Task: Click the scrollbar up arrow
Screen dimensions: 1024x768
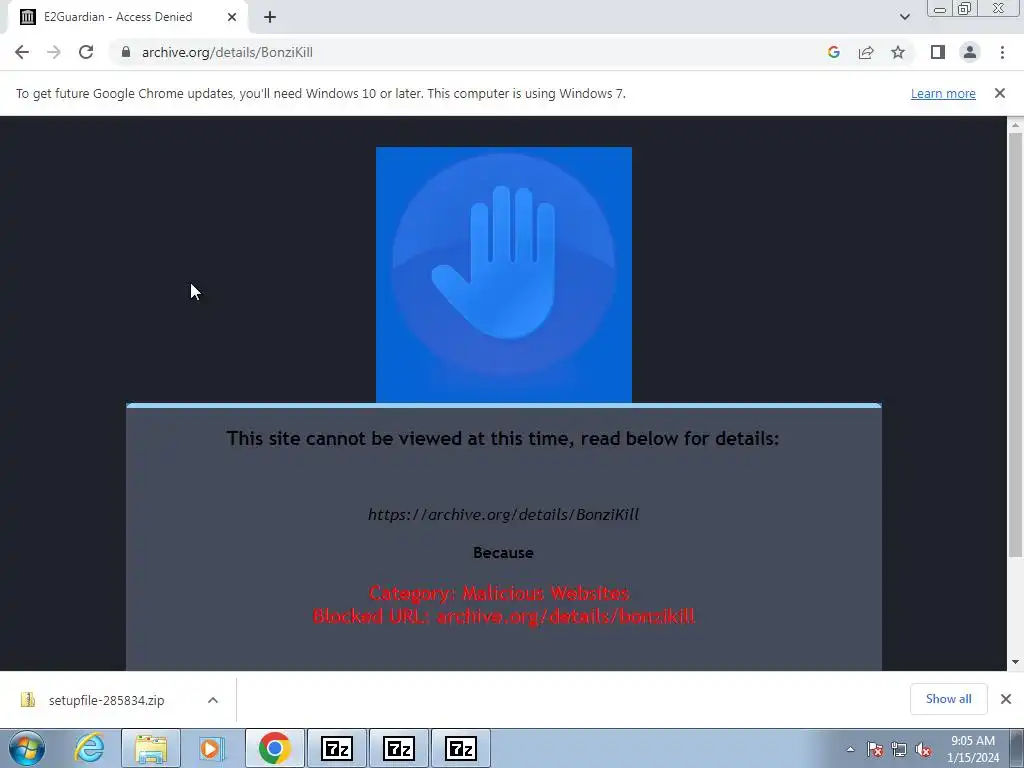Action: click(1015, 124)
